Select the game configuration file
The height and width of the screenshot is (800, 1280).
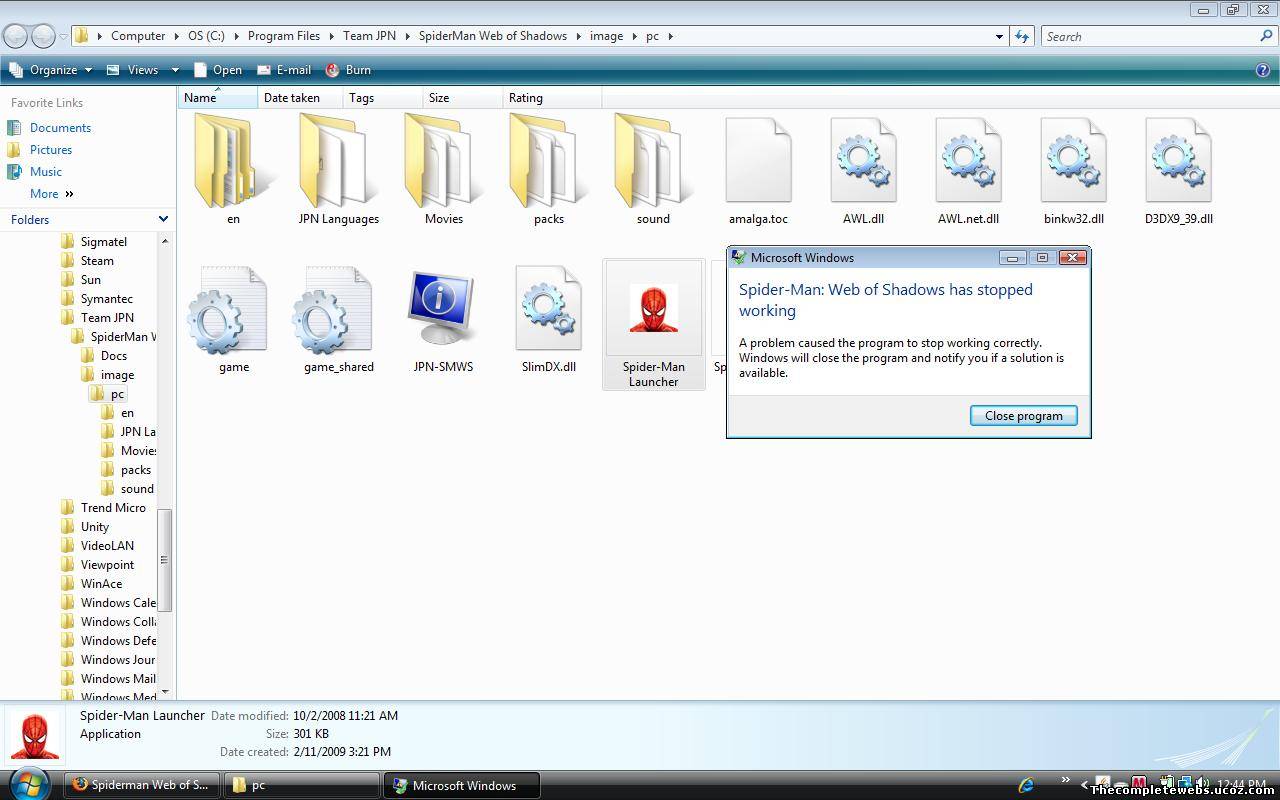coord(227,309)
